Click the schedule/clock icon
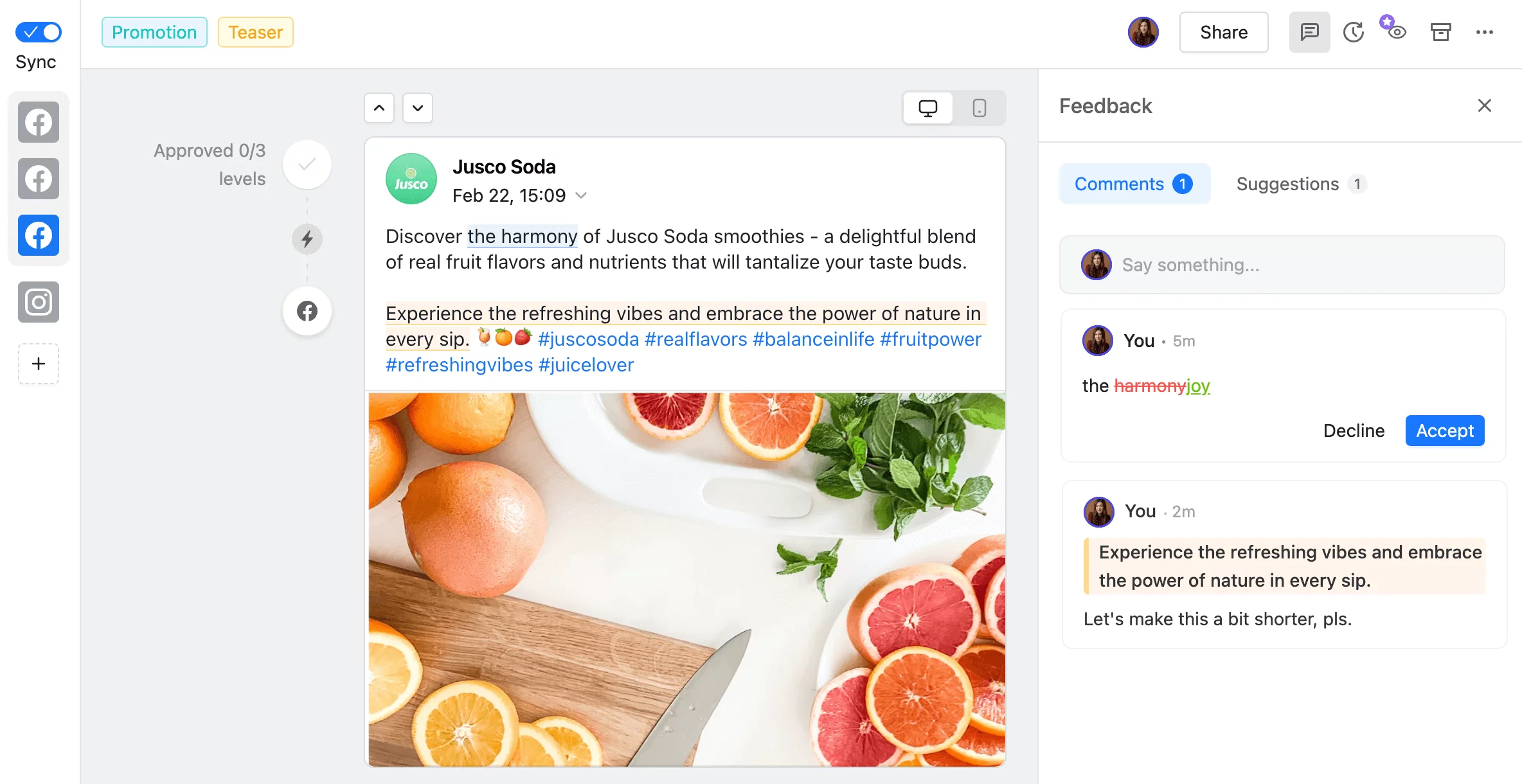 [x=1353, y=31]
